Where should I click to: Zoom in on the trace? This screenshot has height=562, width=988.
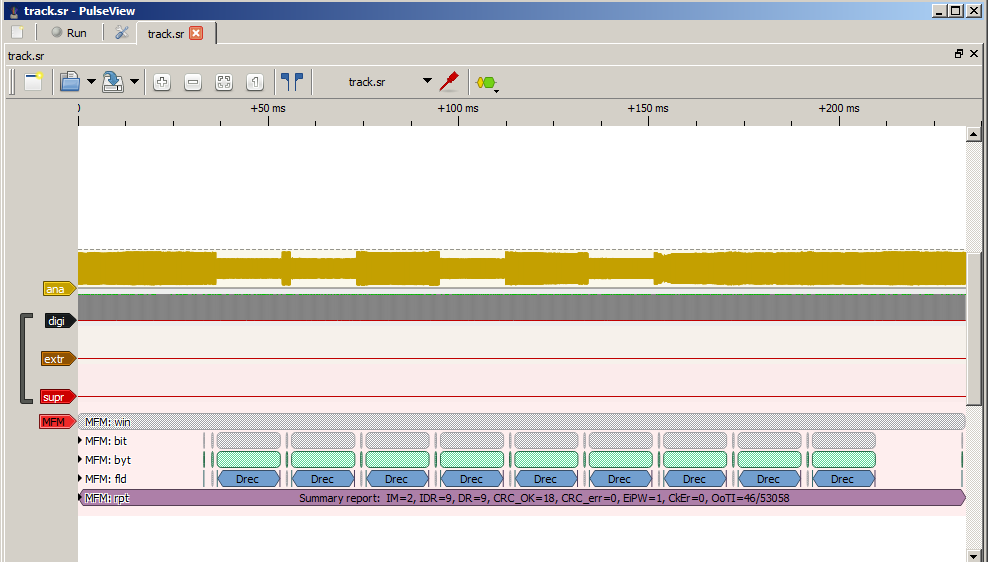tap(162, 82)
